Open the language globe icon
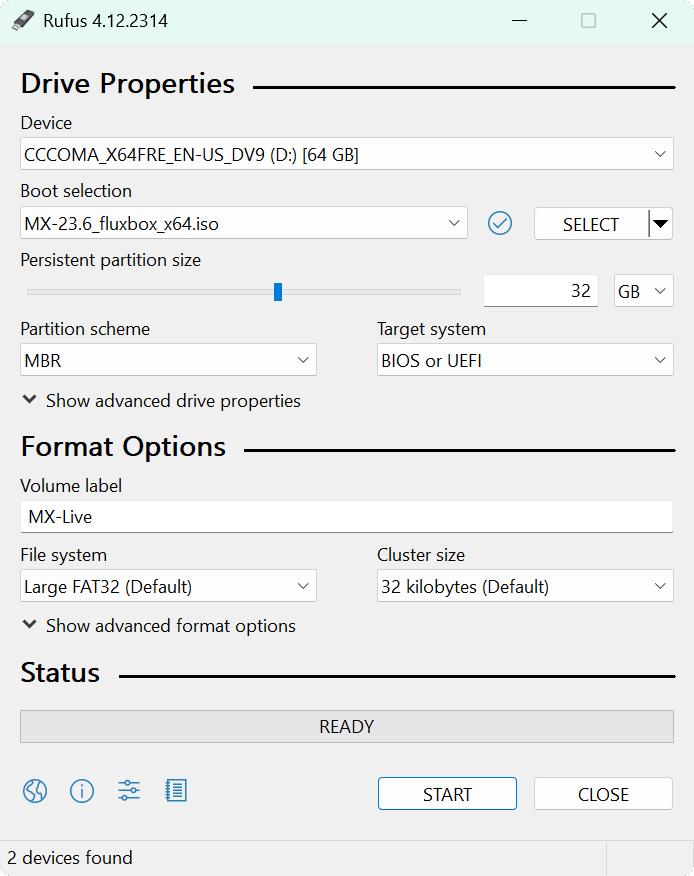Screen dimensions: 694x876 pos(35,792)
